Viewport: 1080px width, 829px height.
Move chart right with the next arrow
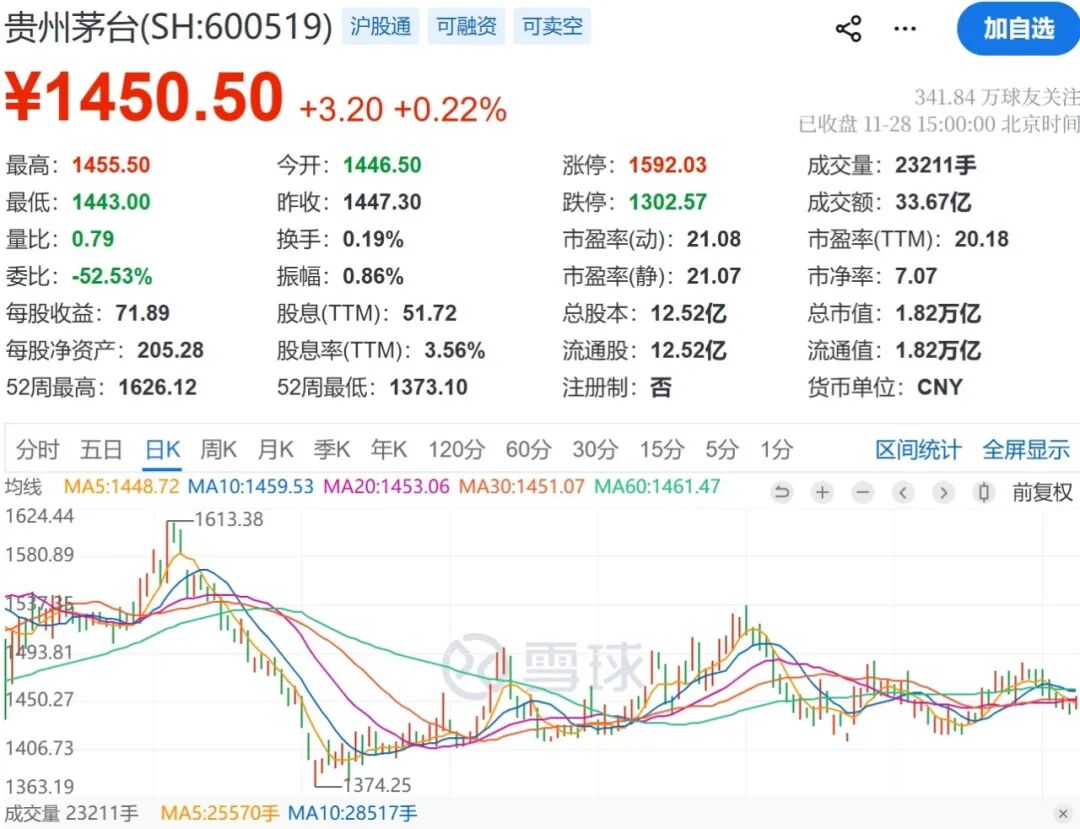[944, 492]
